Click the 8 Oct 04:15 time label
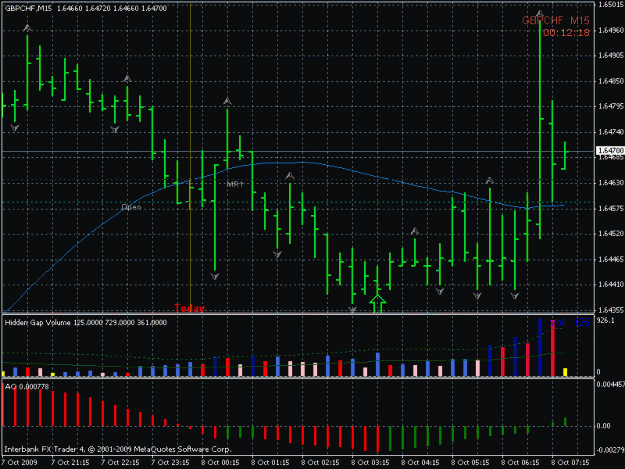This screenshot has width=625, height=469. click(420, 462)
